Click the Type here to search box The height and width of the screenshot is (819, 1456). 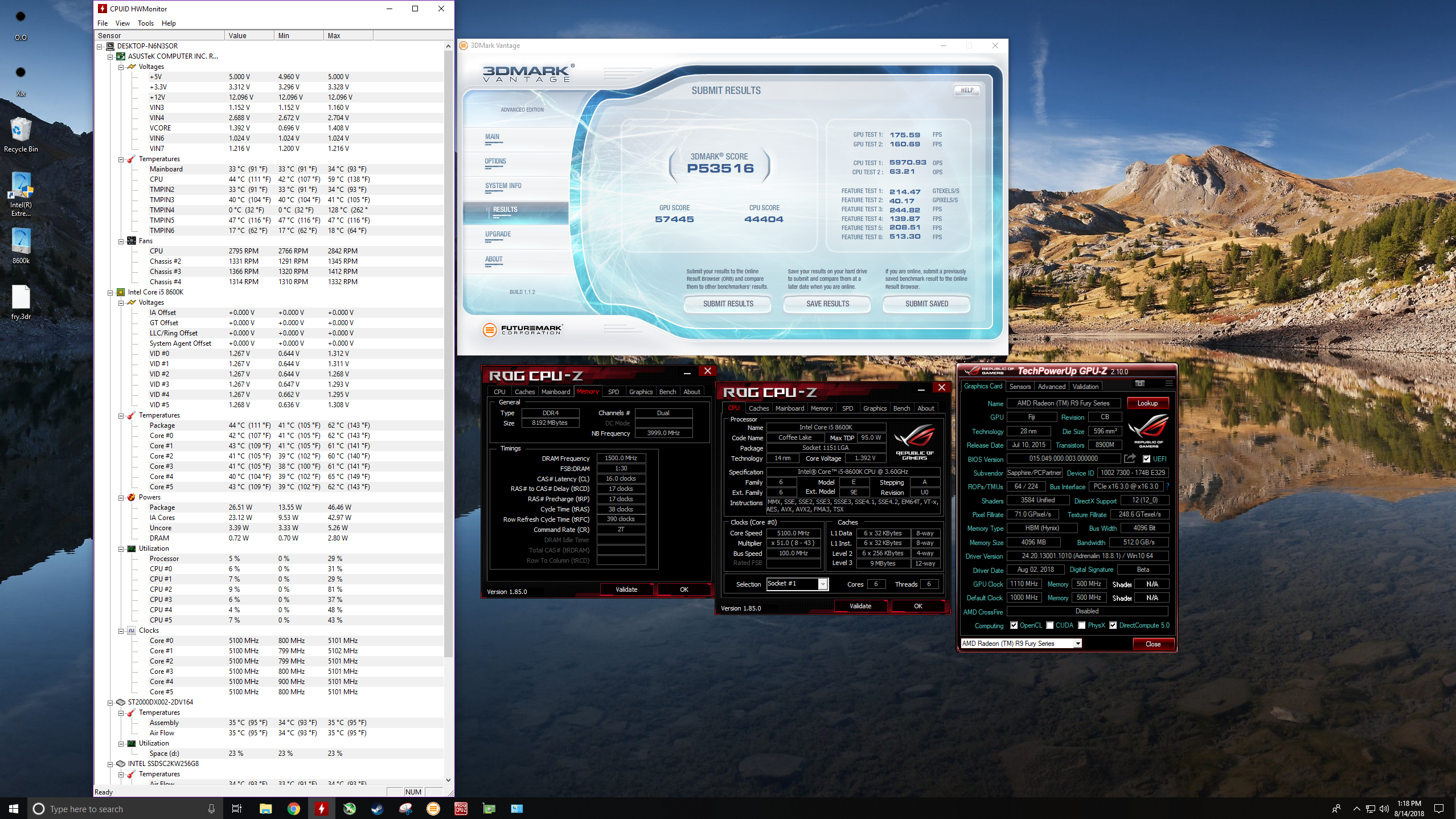125,809
